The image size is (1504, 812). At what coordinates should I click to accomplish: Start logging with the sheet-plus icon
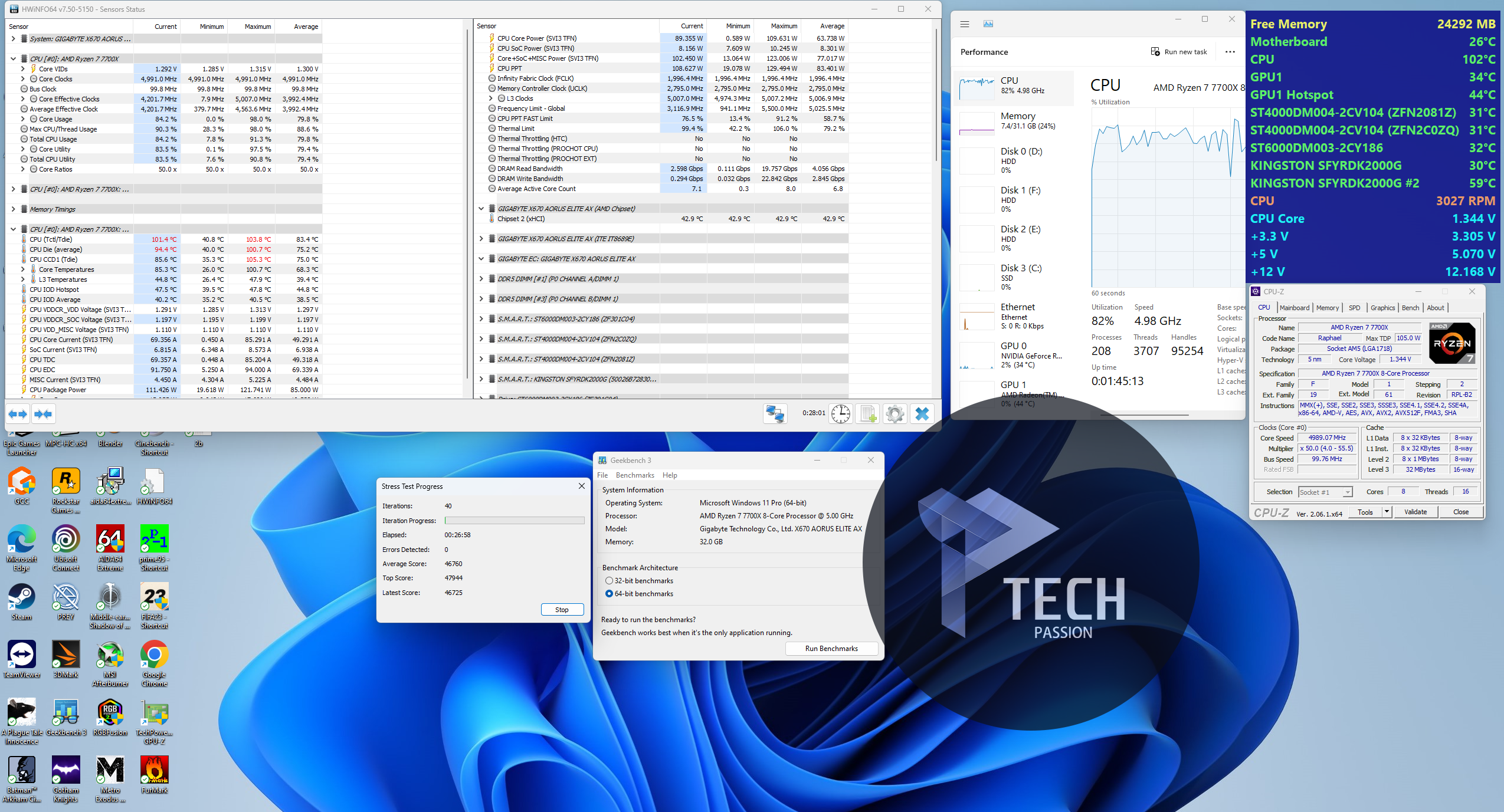[868, 414]
